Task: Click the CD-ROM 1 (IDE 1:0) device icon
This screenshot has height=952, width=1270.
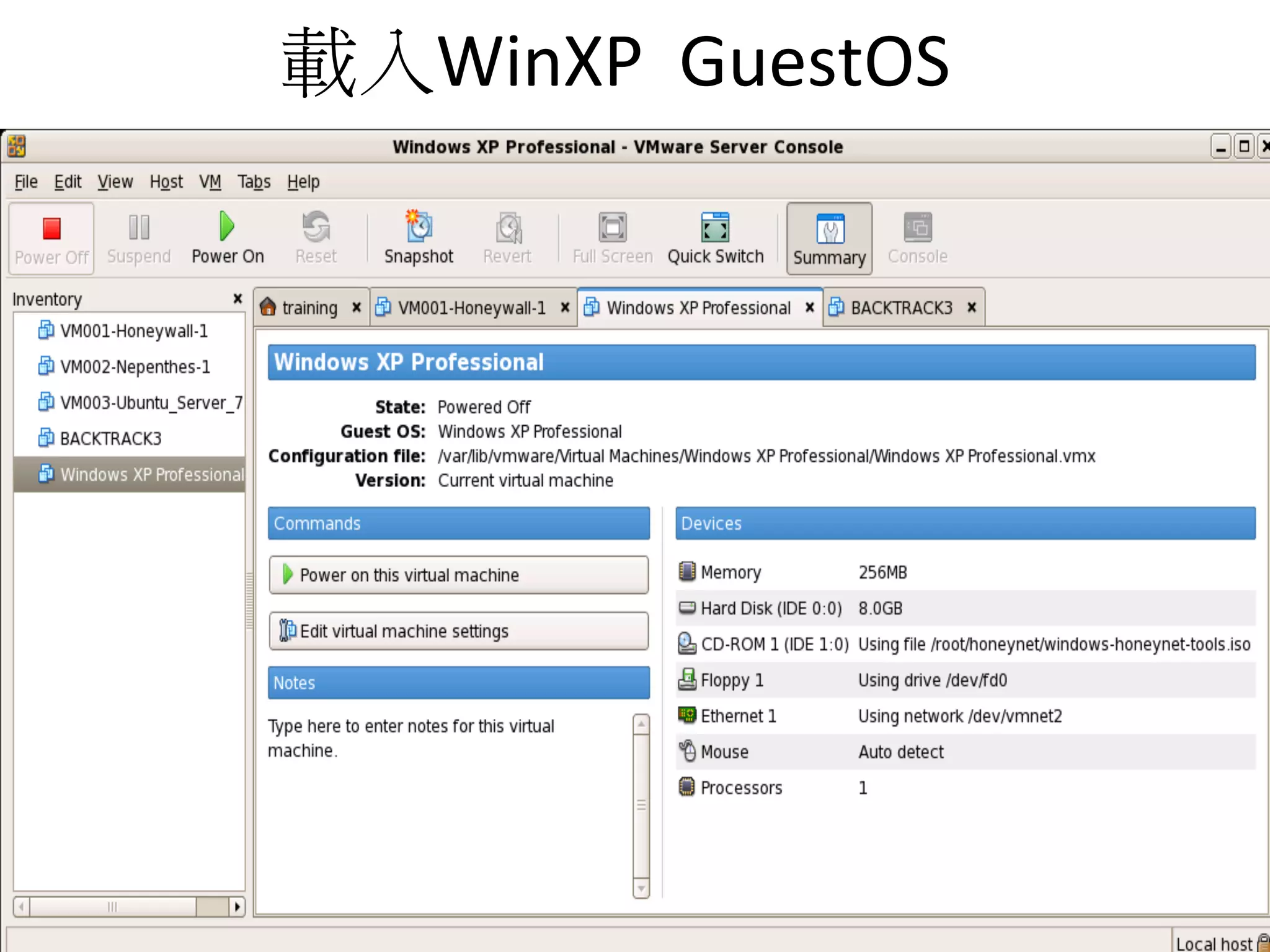Action: [686, 643]
